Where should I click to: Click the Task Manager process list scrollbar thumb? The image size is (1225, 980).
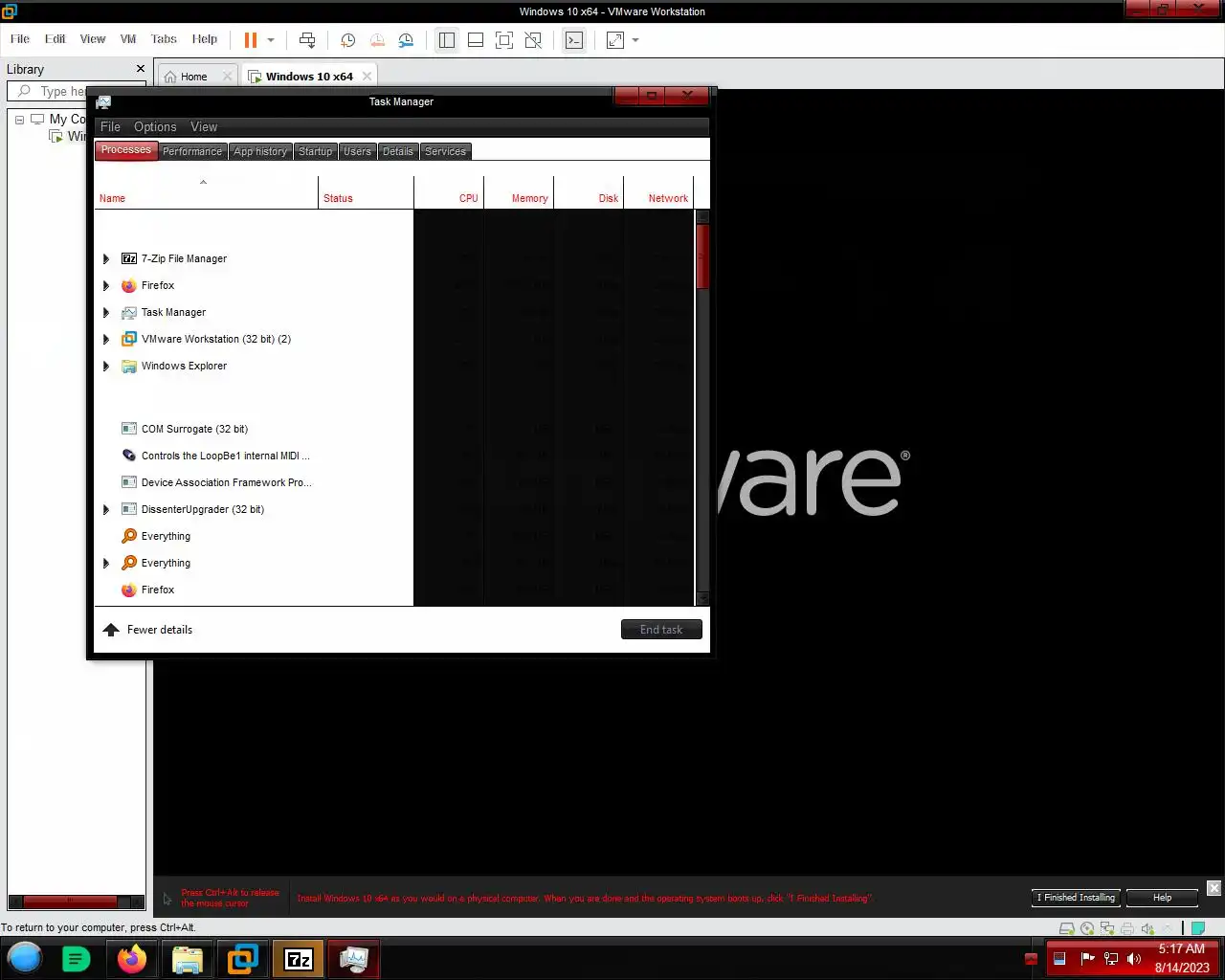click(x=702, y=256)
